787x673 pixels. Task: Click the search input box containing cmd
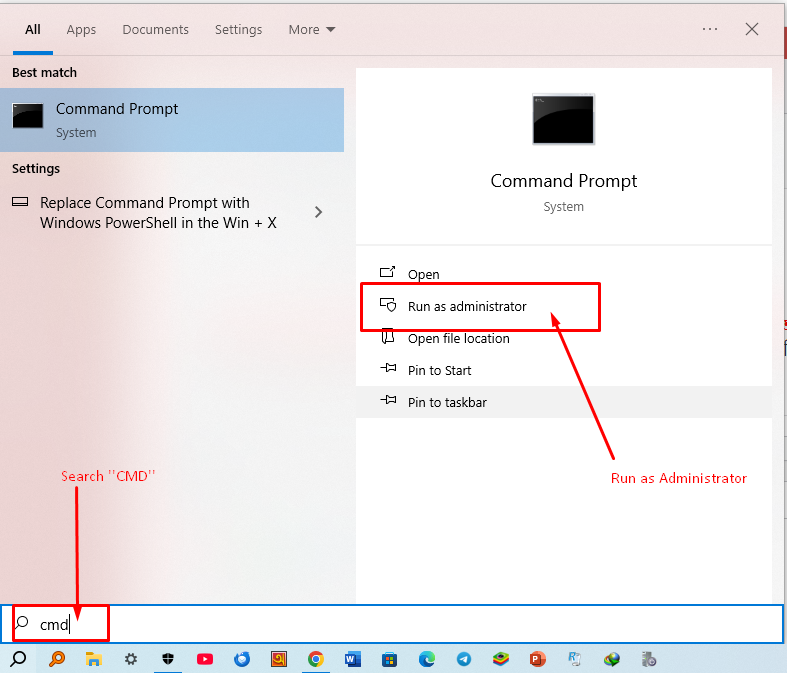(400, 624)
